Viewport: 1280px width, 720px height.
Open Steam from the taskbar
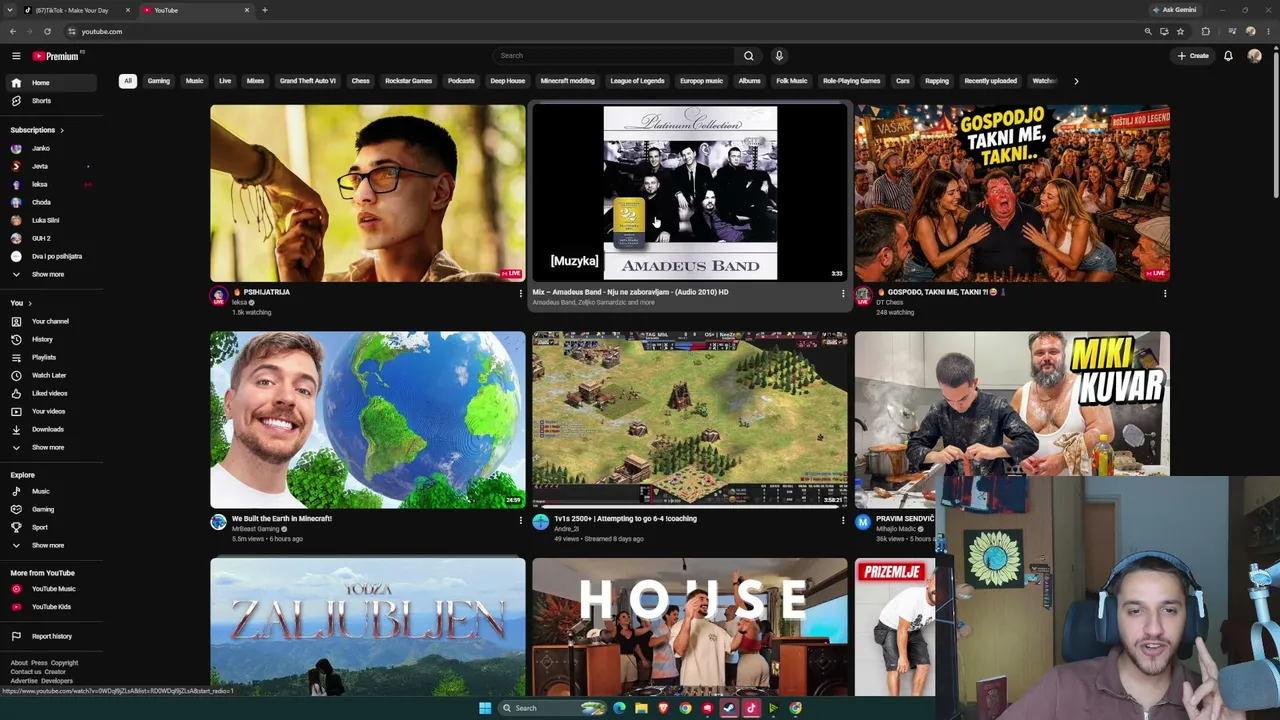point(729,708)
